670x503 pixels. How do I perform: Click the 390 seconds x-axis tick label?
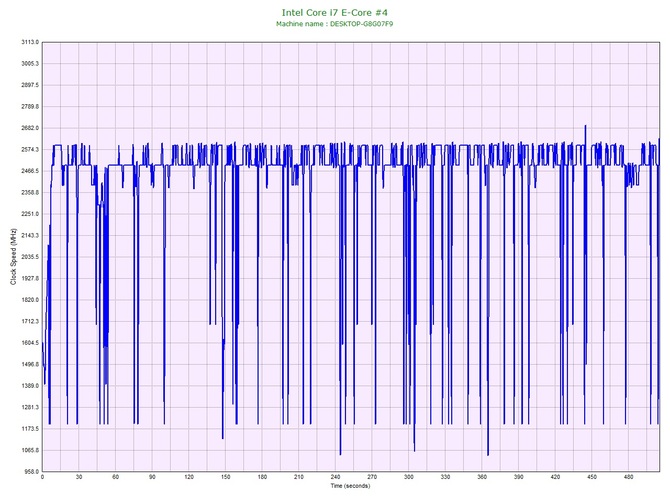[x=519, y=477]
